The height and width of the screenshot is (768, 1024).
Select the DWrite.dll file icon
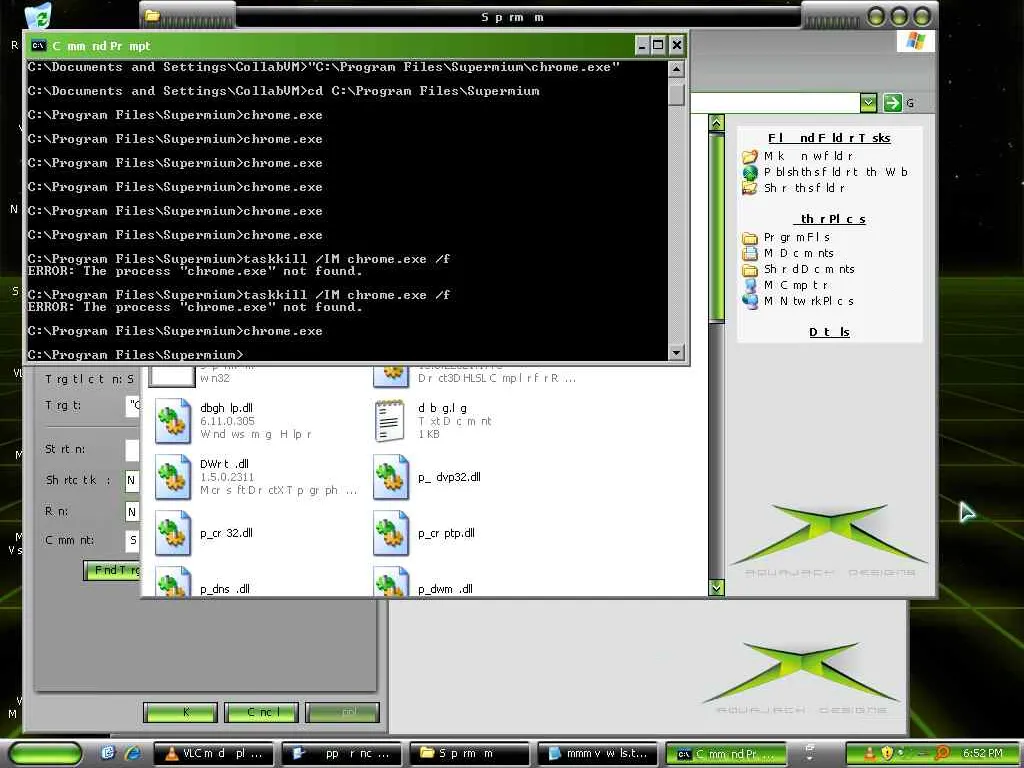[172, 477]
